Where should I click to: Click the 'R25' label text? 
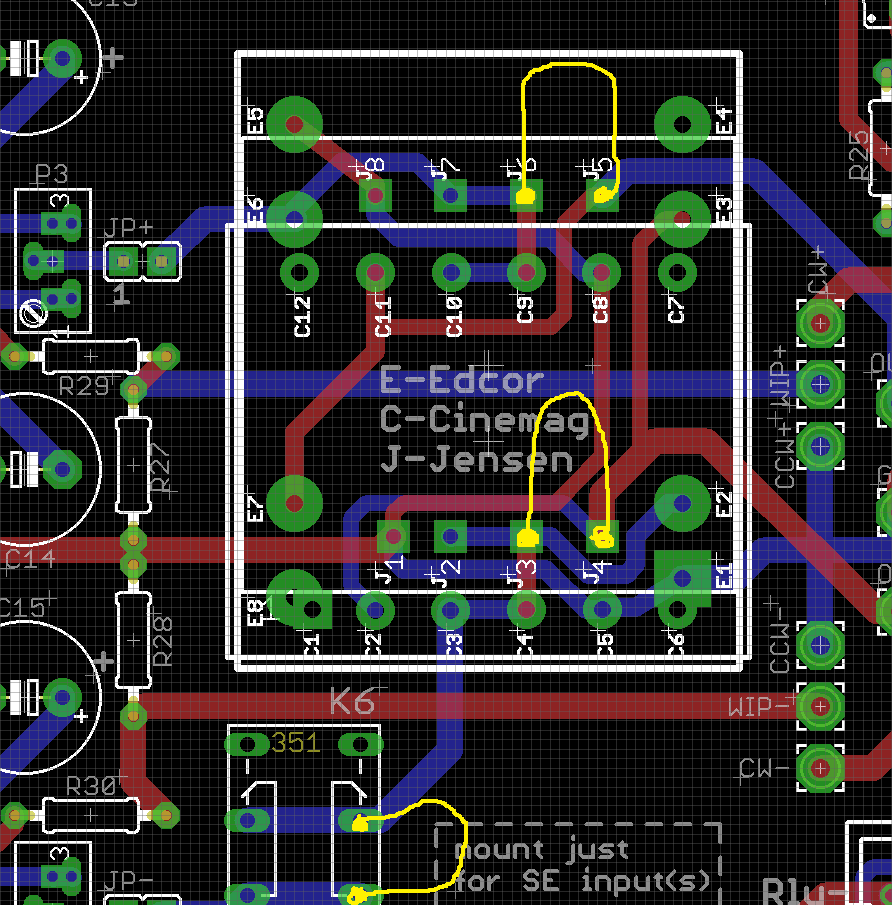pos(859,155)
